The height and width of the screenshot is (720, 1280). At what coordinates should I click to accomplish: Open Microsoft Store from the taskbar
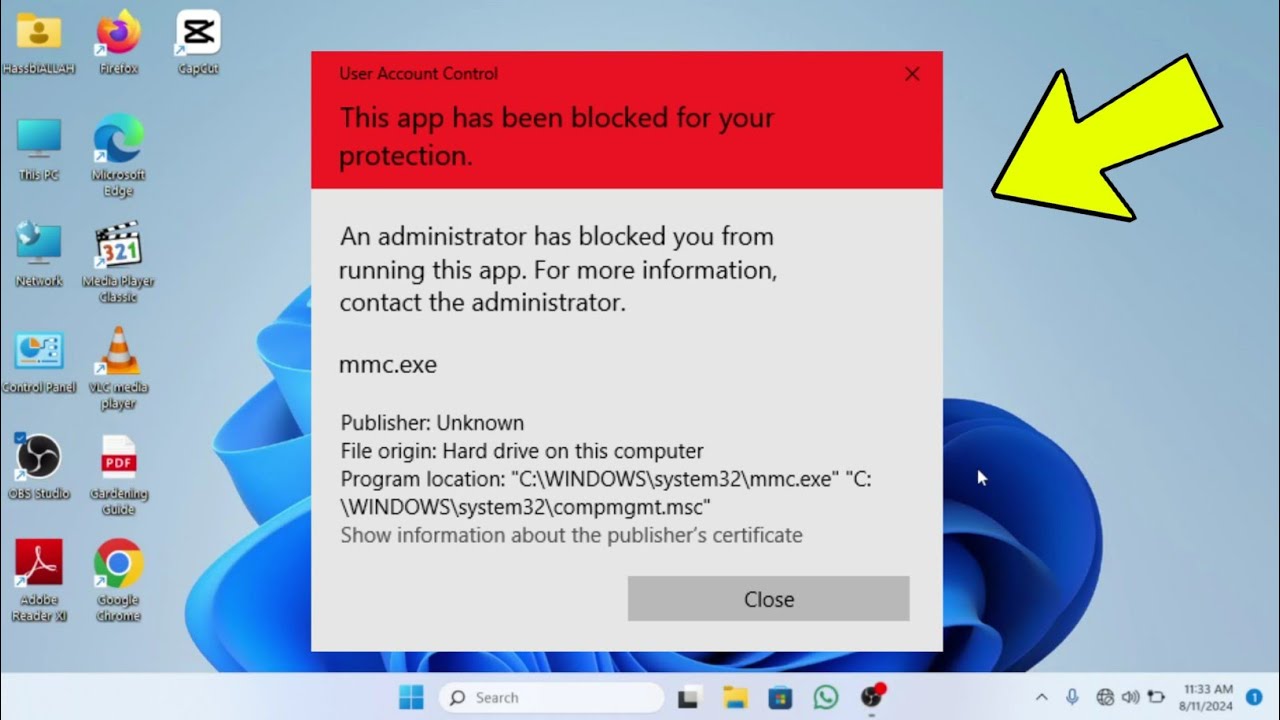point(780,698)
